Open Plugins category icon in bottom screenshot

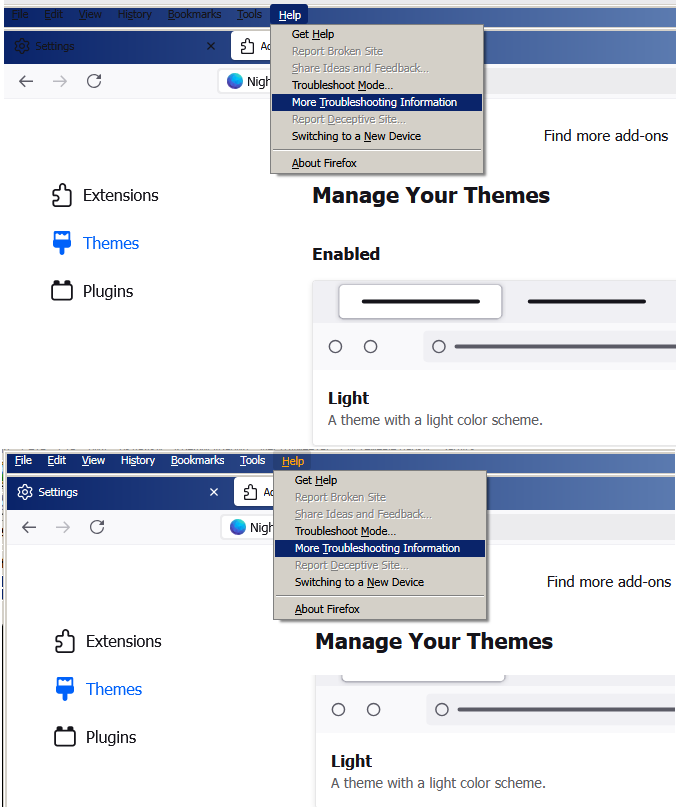[65, 737]
